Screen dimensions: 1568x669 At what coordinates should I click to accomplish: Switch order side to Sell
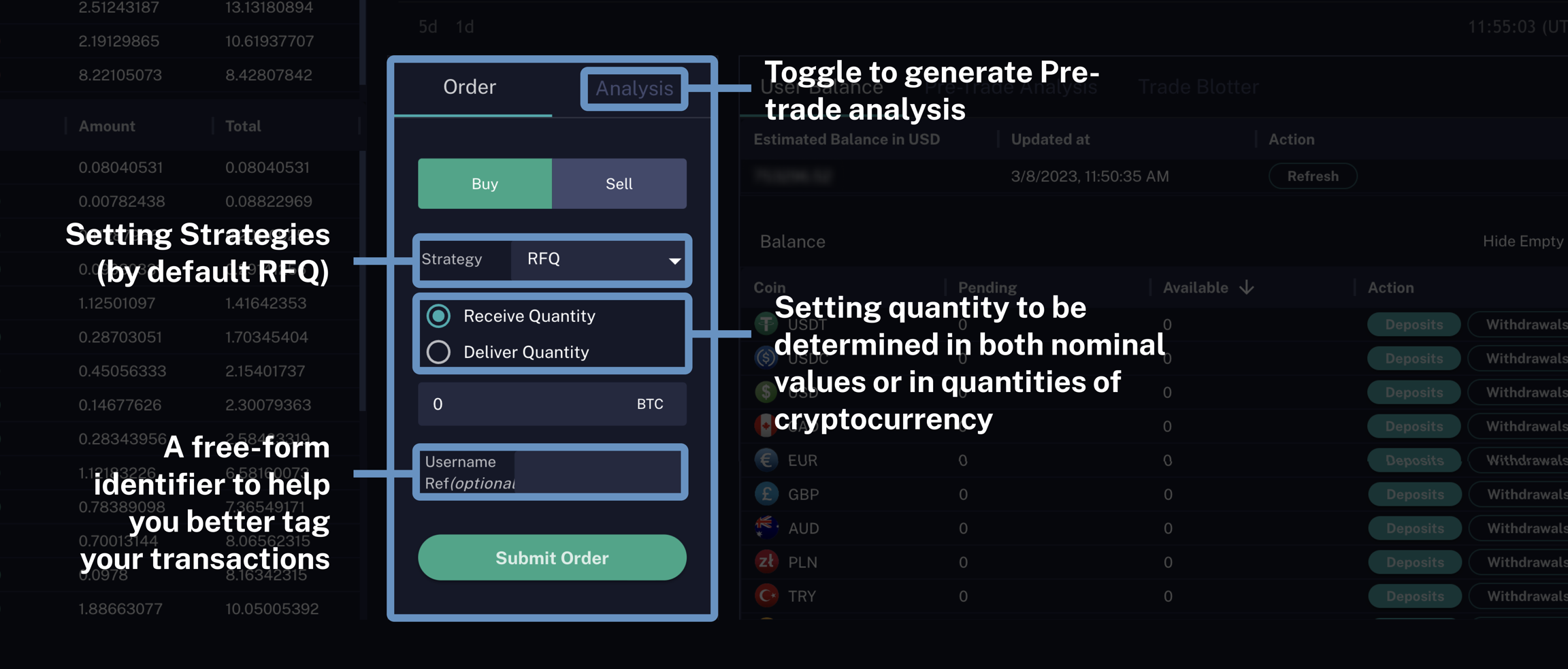click(619, 184)
